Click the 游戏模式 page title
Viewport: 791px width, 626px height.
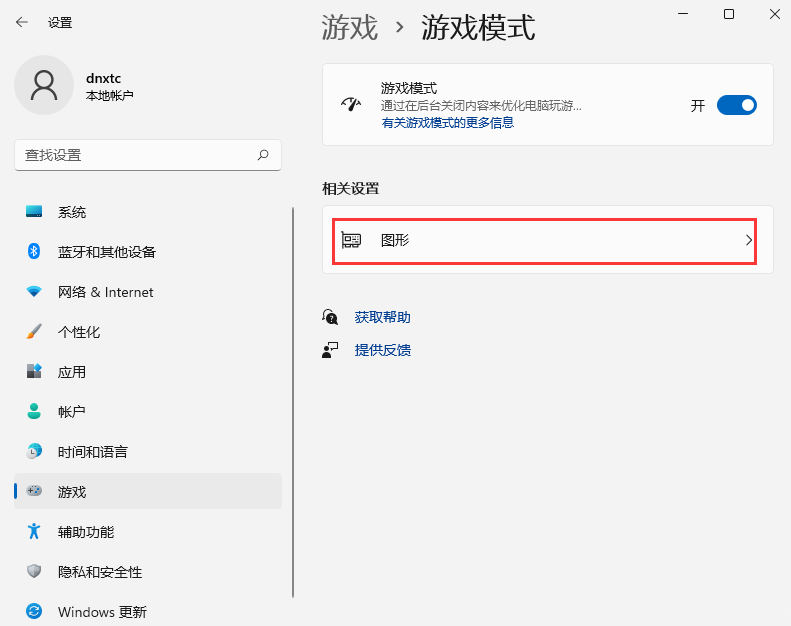[x=478, y=27]
